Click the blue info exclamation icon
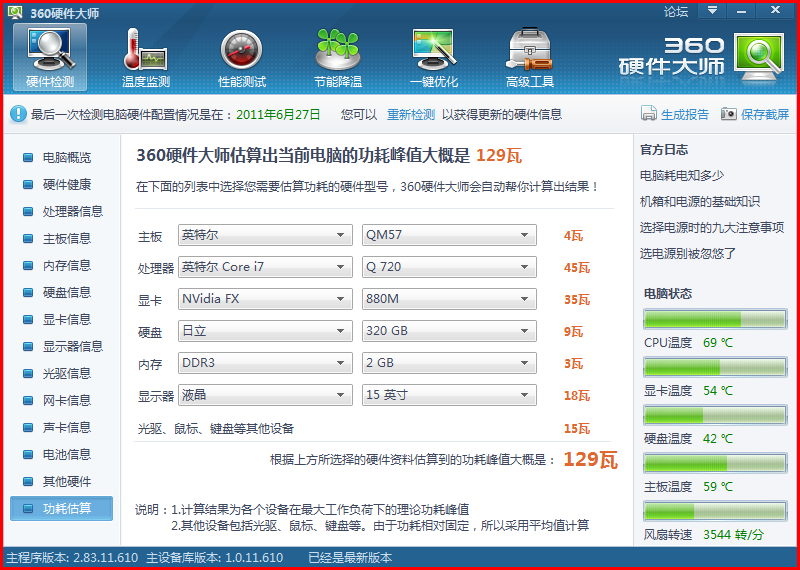This screenshot has width=800, height=570. (x=18, y=114)
